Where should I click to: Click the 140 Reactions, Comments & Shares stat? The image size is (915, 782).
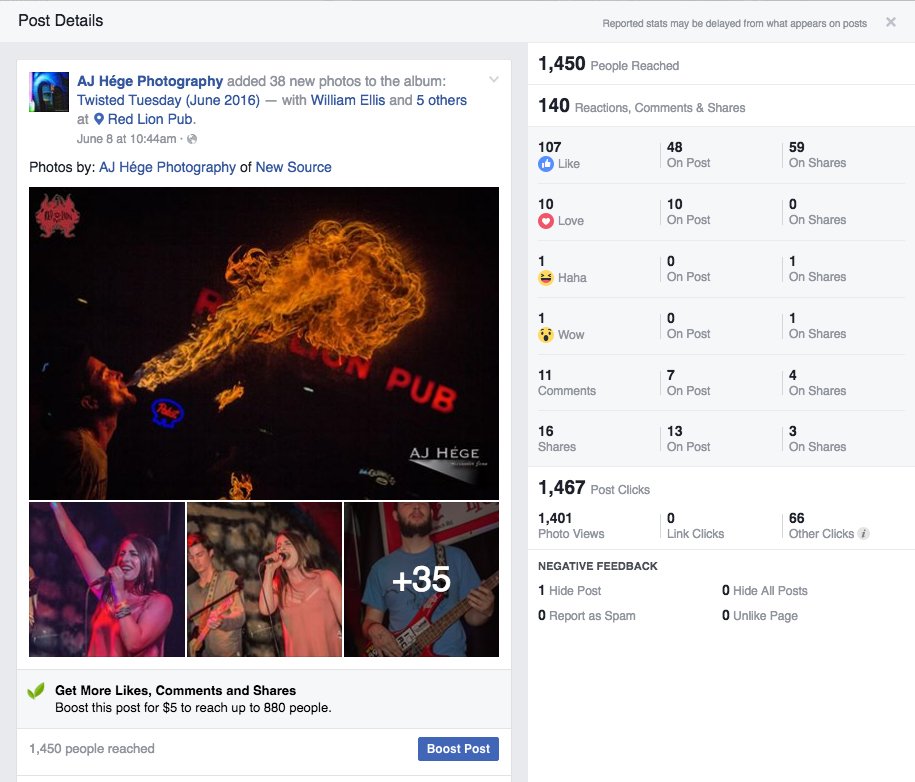[x=641, y=106]
